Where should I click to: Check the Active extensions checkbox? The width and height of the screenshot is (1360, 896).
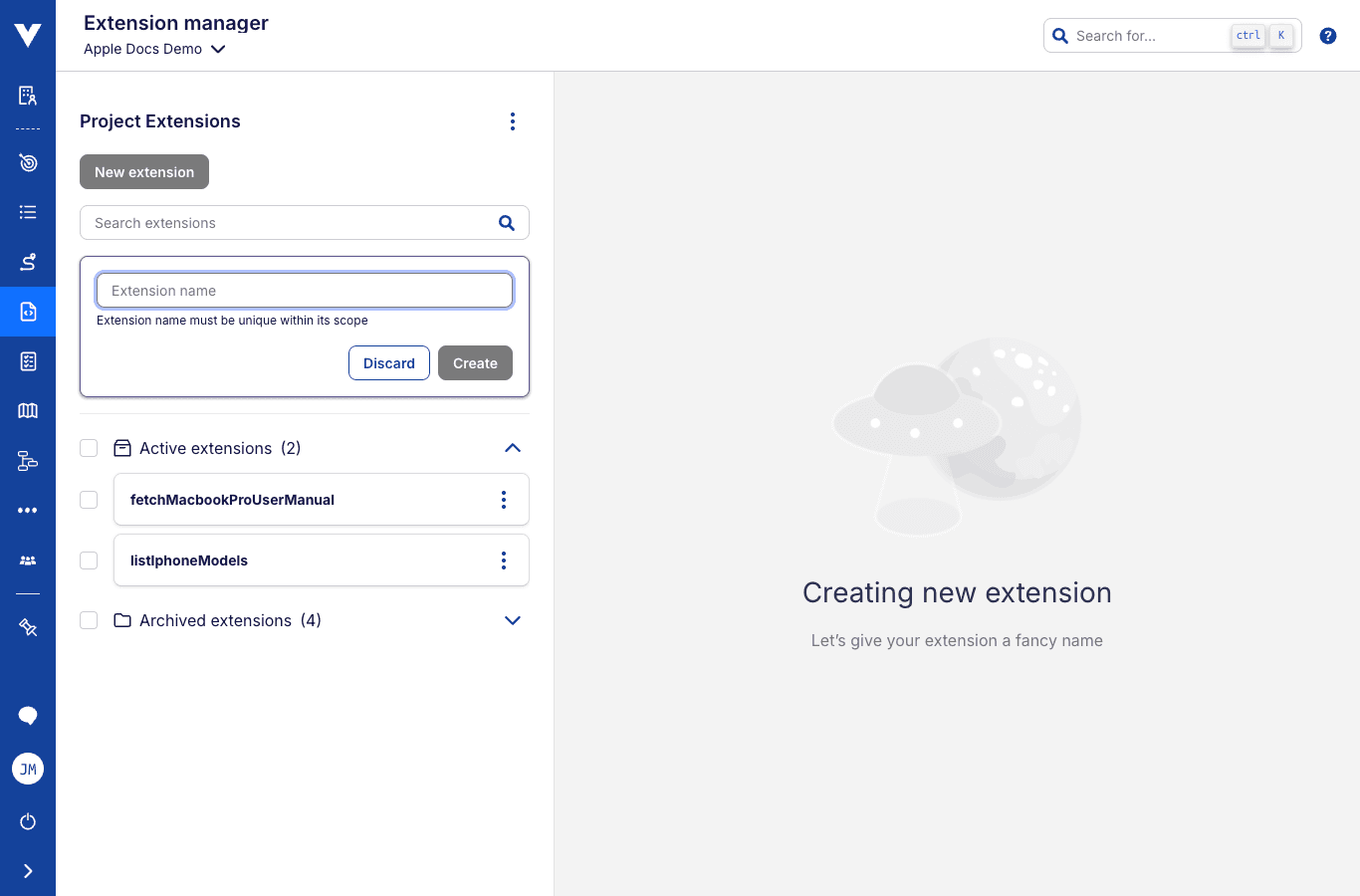tap(89, 448)
